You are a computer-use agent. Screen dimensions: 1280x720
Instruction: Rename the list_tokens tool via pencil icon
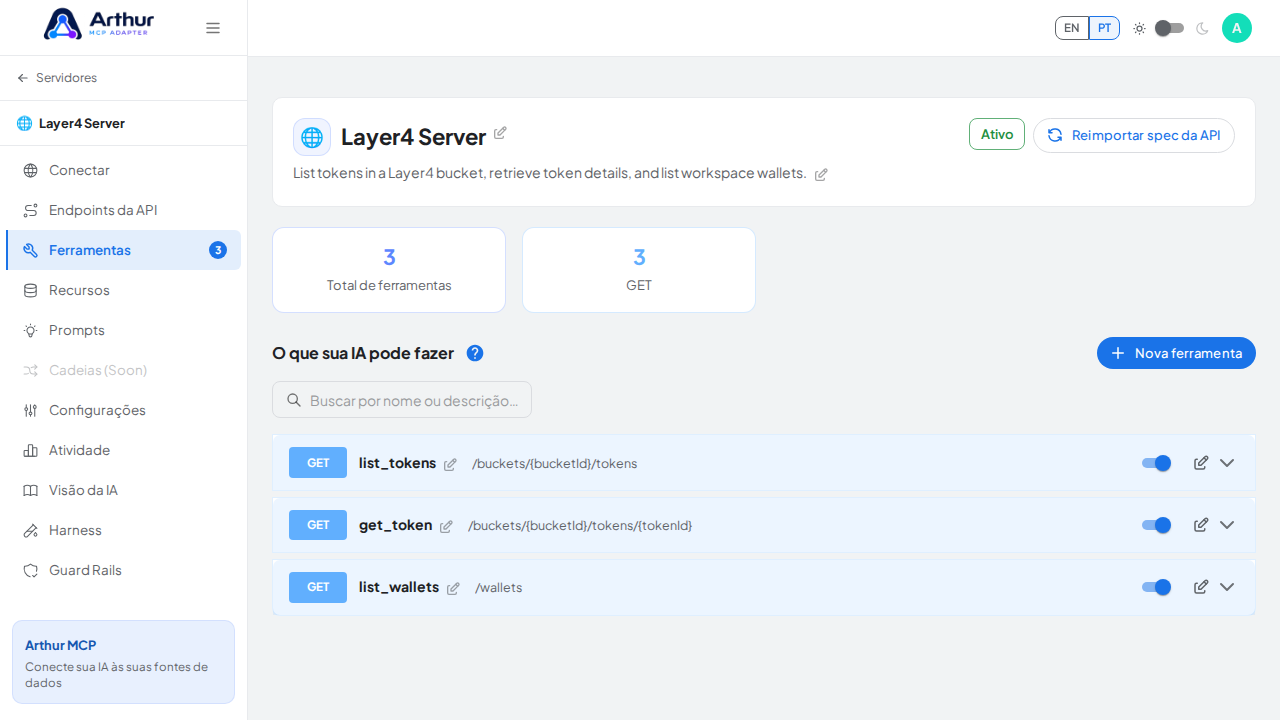coord(450,464)
